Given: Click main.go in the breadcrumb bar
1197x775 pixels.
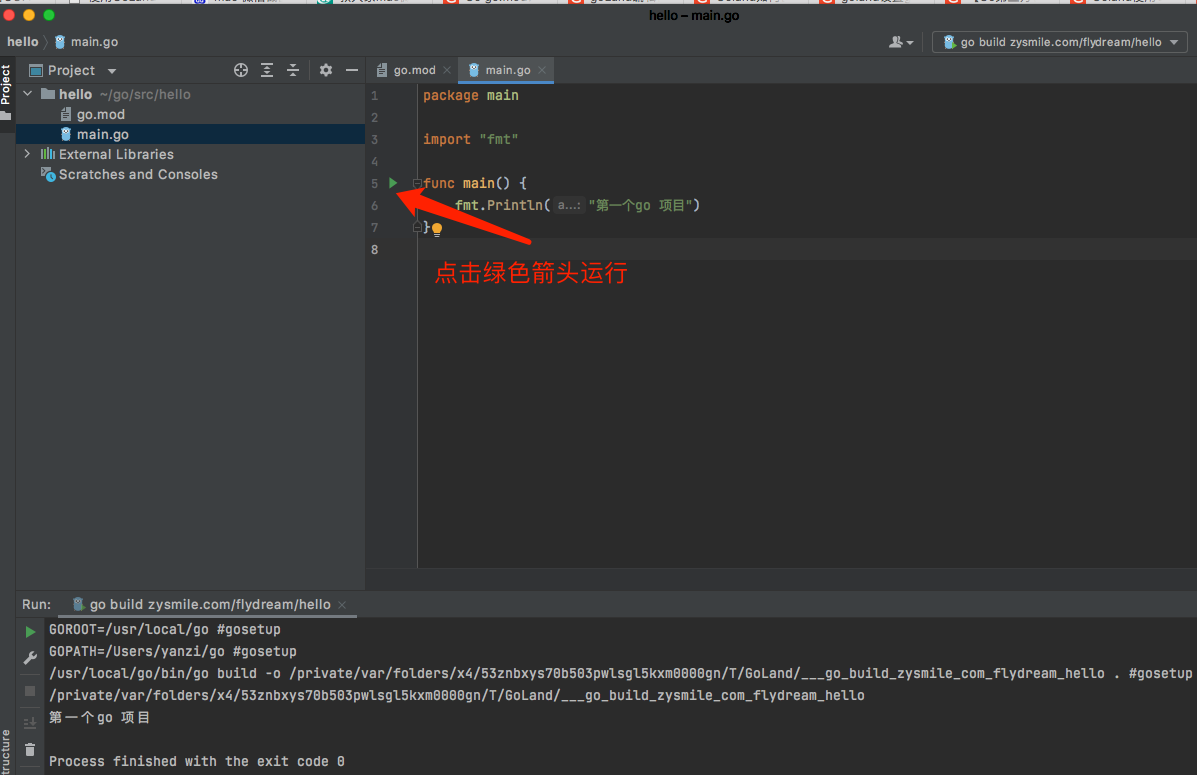Looking at the screenshot, I should (94, 42).
